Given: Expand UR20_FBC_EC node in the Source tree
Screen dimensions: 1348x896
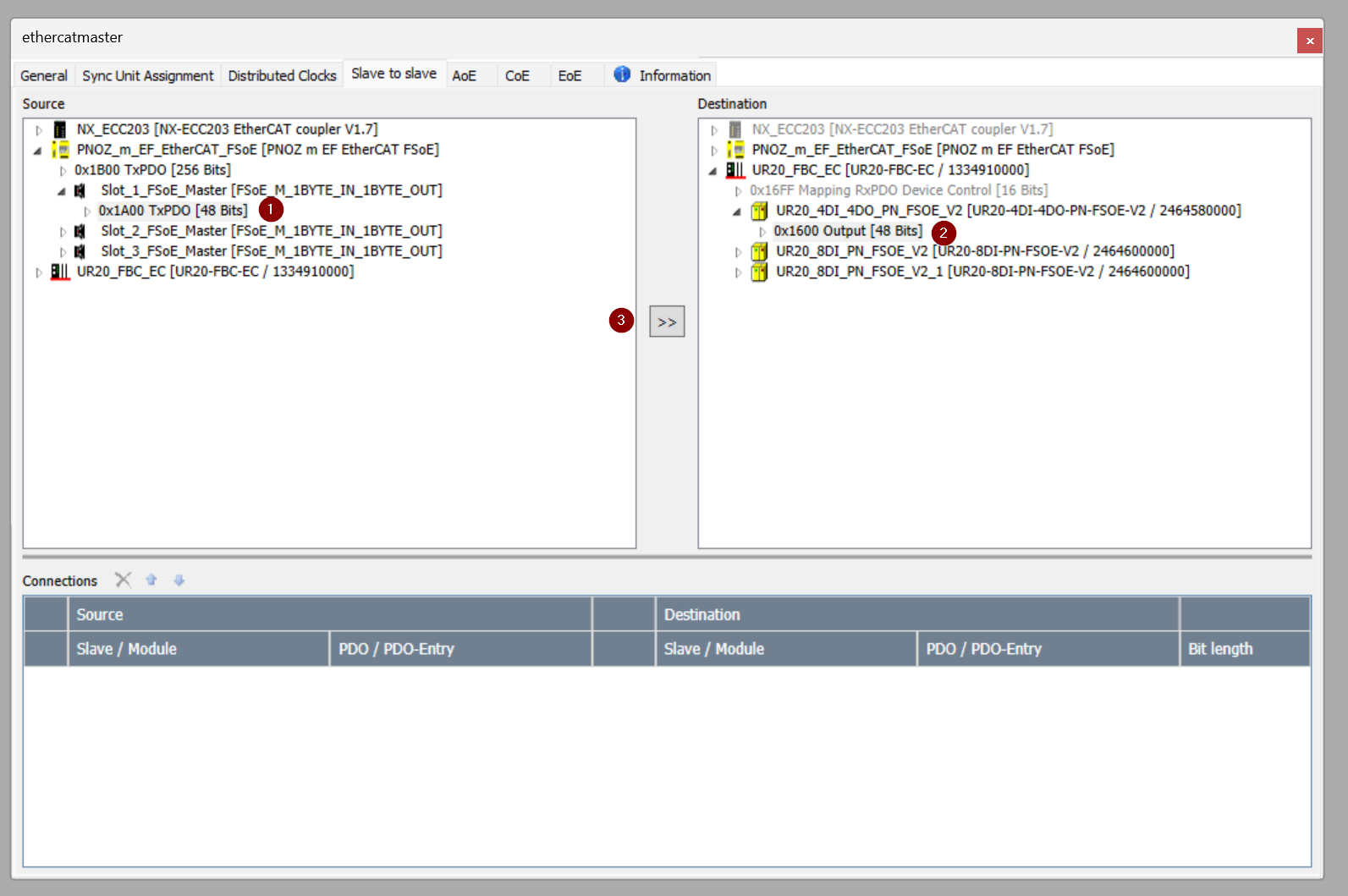Looking at the screenshot, I should pyautogui.click(x=39, y=272).
